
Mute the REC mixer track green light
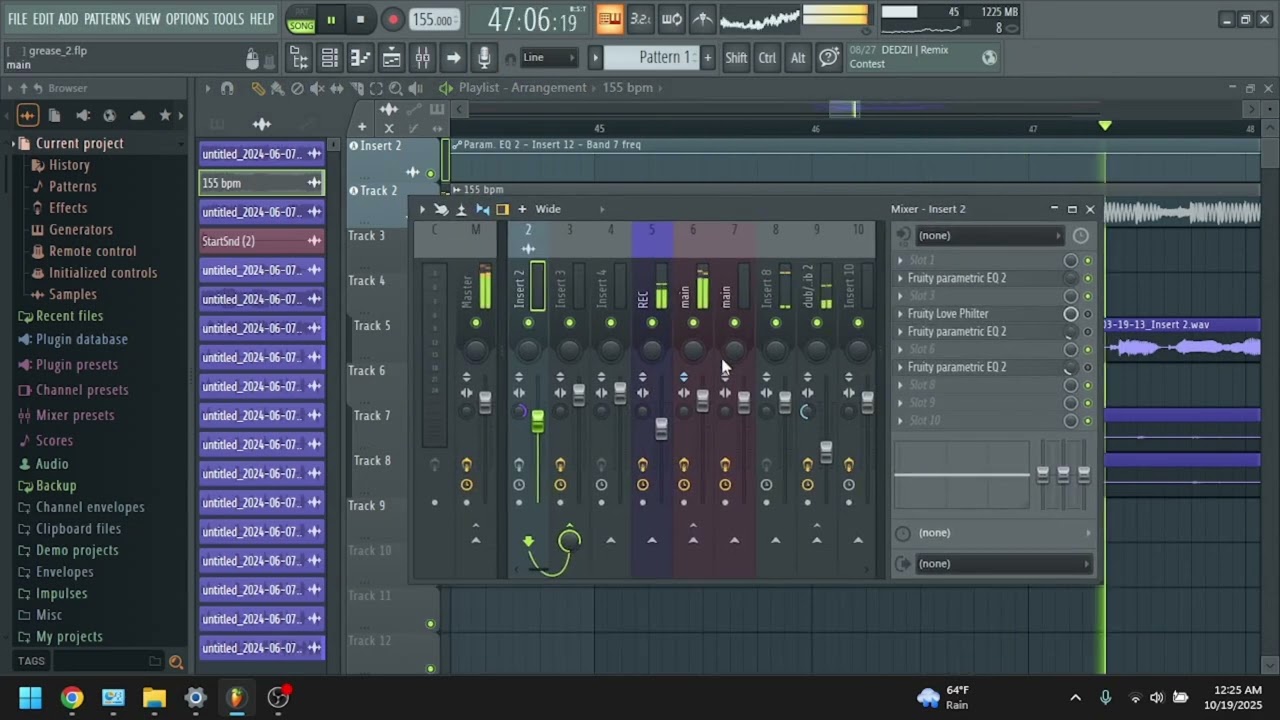[x=652, y=323]
